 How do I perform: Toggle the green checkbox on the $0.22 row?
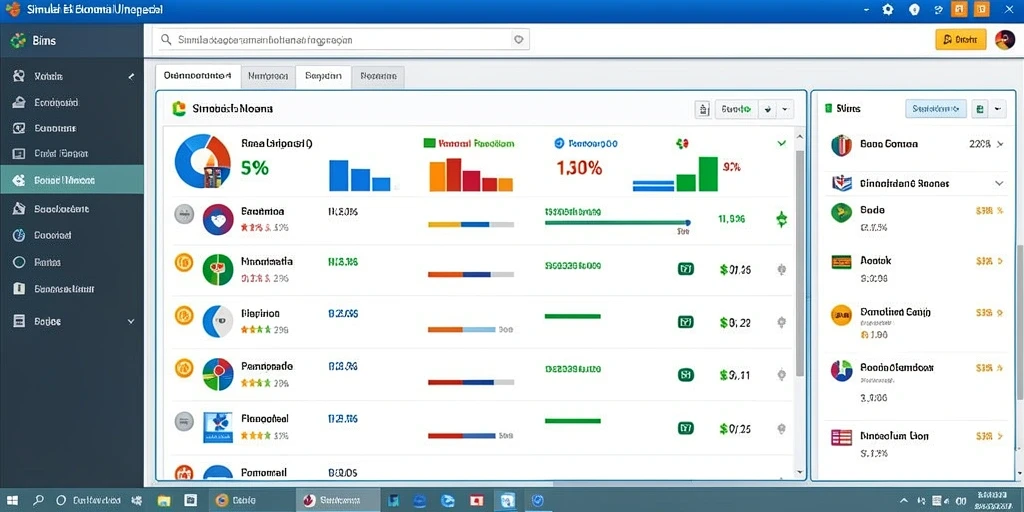(685, 321)
